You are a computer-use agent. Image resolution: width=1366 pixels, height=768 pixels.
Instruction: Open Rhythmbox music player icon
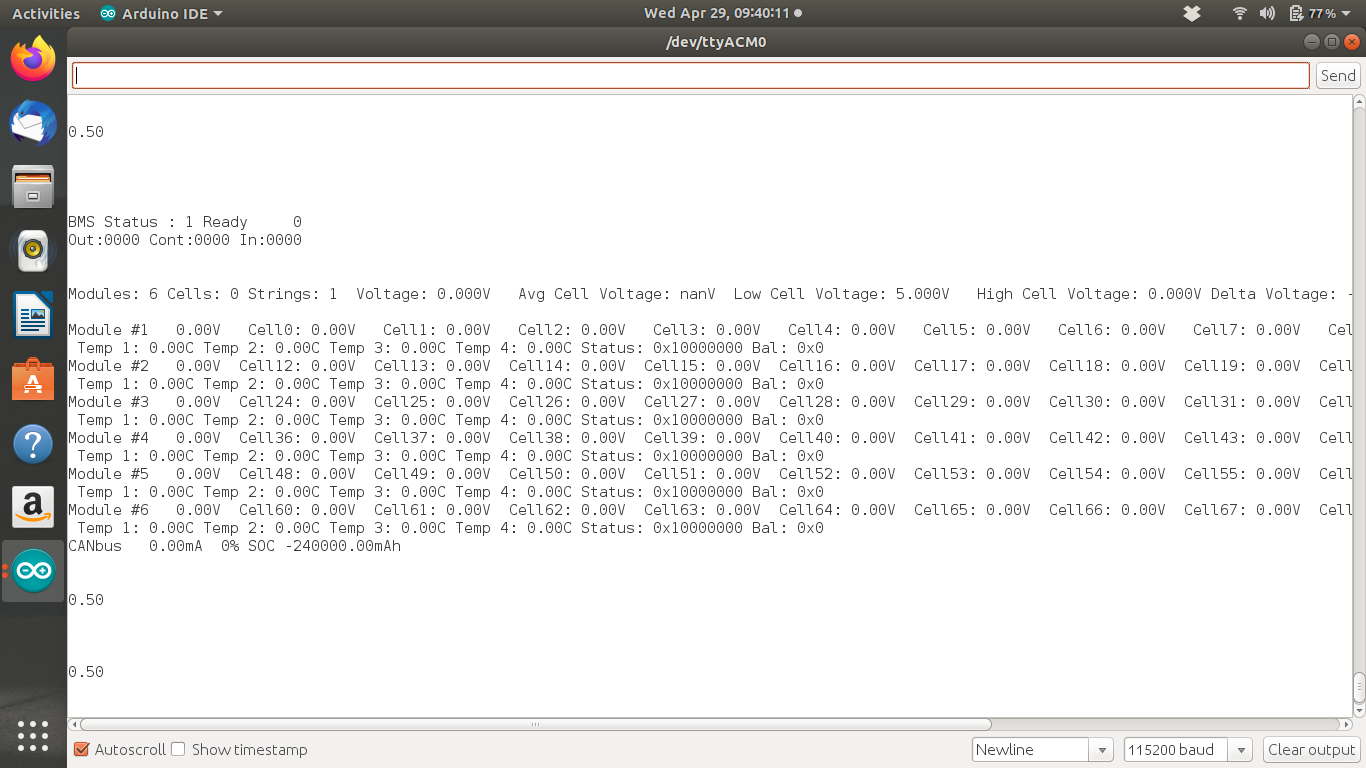click(x=33, y=251)
